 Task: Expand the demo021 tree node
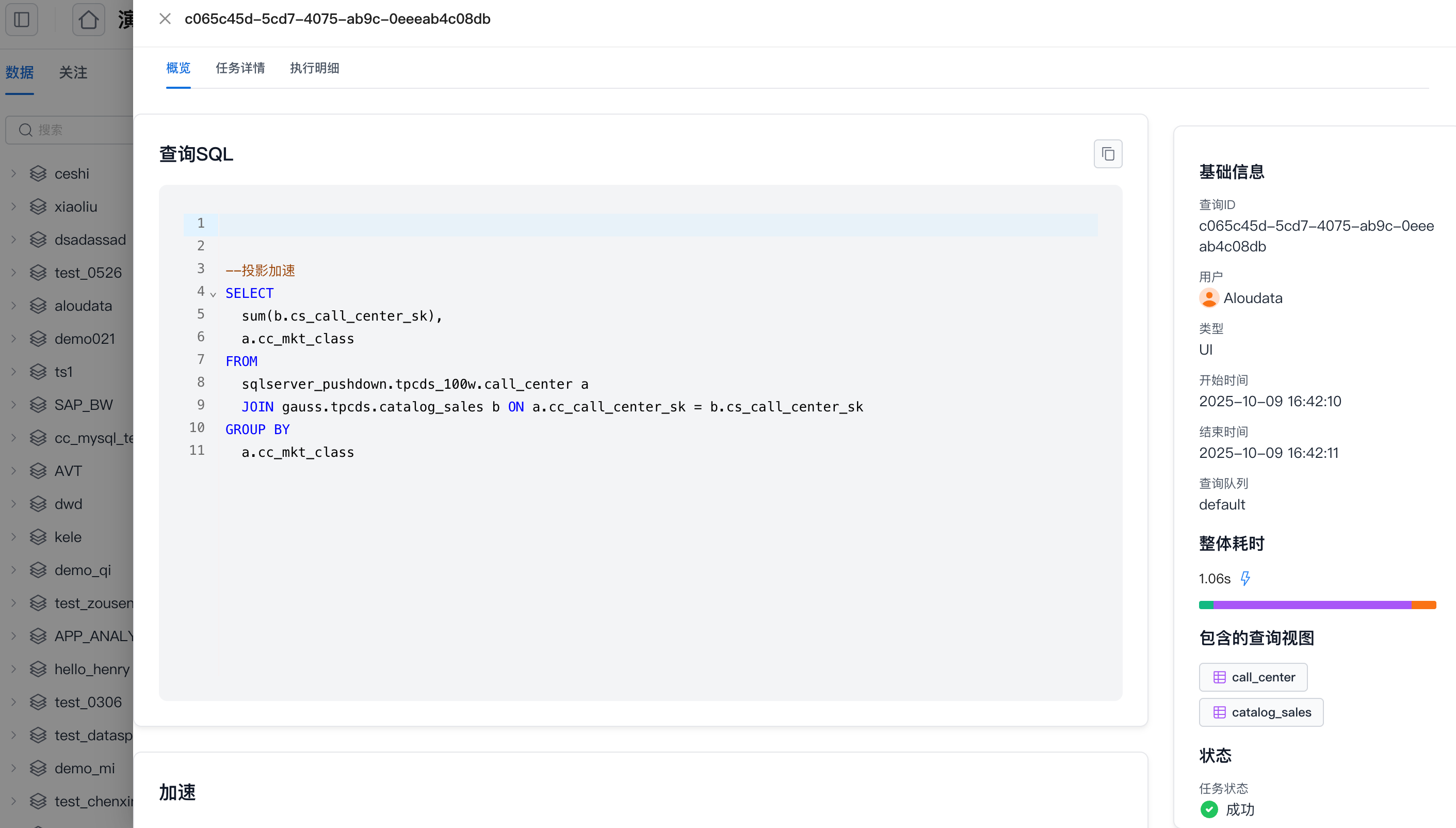coord(13,339)
